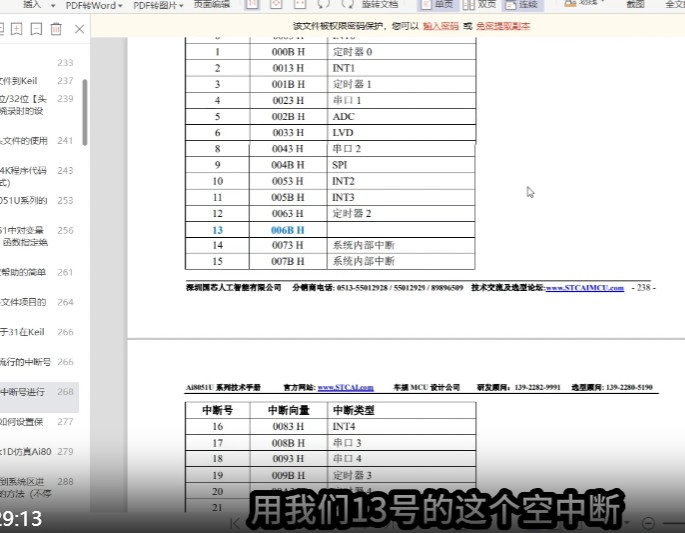Open the www.STCAI.com link in page header
The image size is (685, 533).
click(345, 388)
